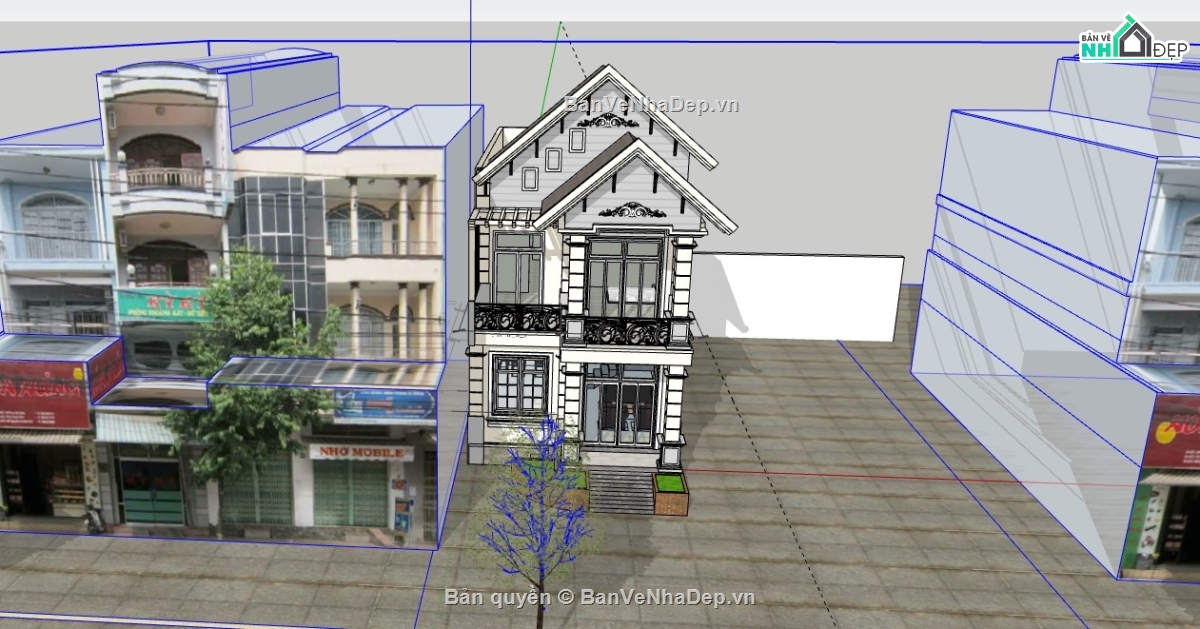Click the ornament on the lower front gable
Screen dimensions: 1200x629
(632, 210)
